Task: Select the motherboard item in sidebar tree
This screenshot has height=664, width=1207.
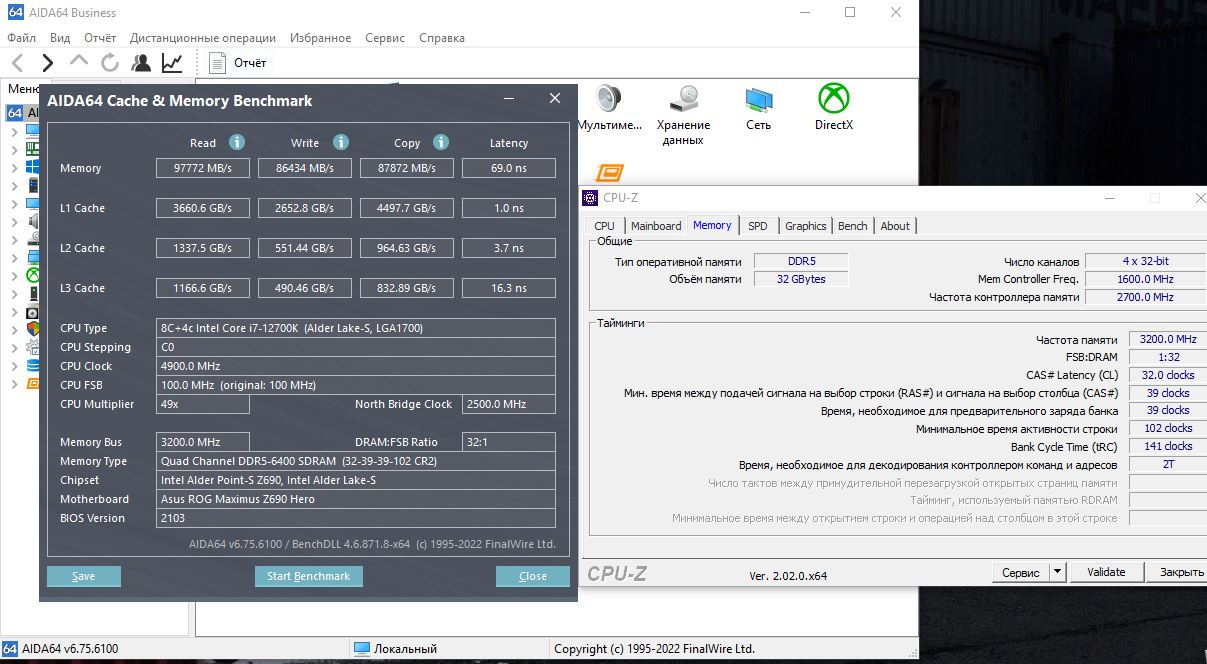Action: click(x=32, y=147)
